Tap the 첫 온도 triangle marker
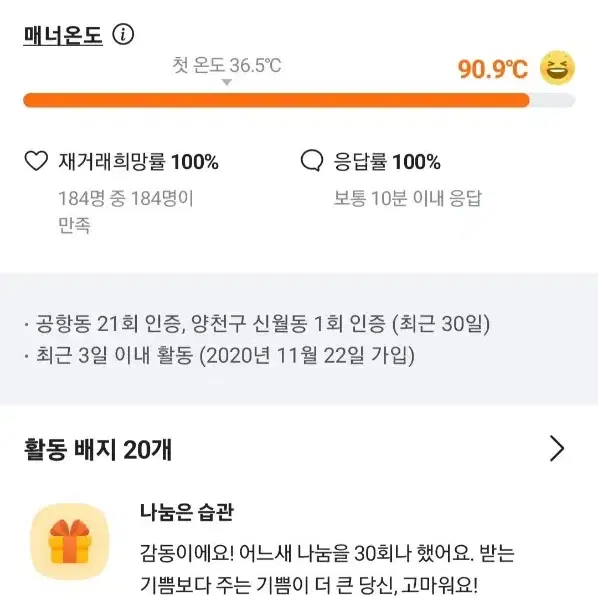Screen dimensions: 598x598 click(x=227, y=82)
